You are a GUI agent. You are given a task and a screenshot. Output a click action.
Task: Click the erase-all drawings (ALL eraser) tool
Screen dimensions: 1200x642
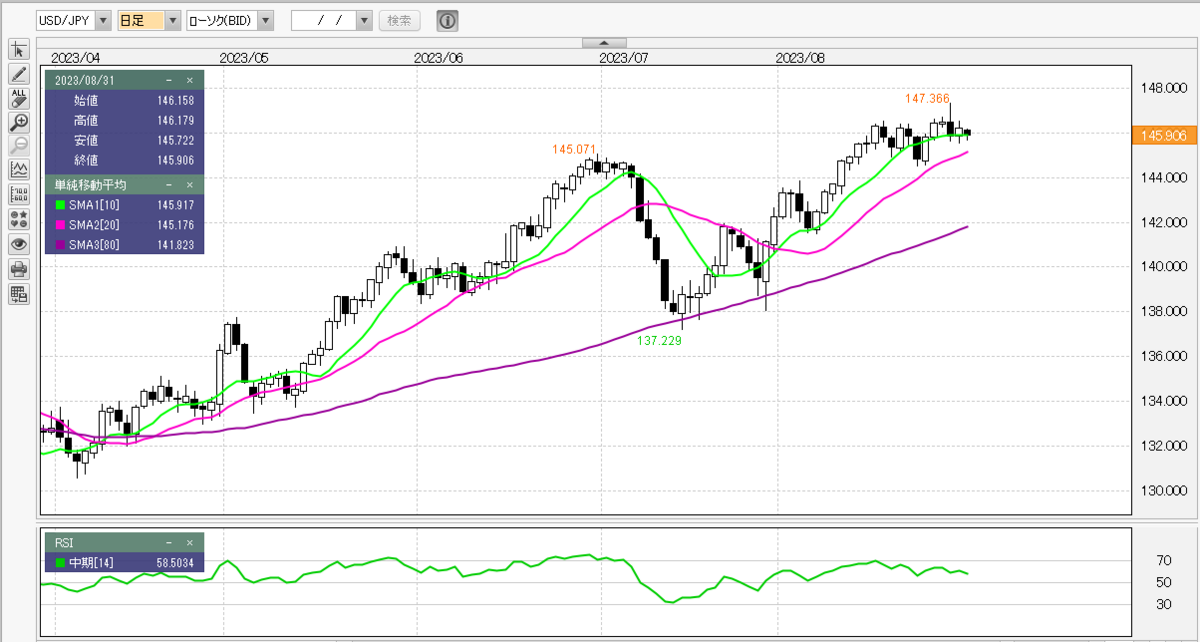coord(19,98)
